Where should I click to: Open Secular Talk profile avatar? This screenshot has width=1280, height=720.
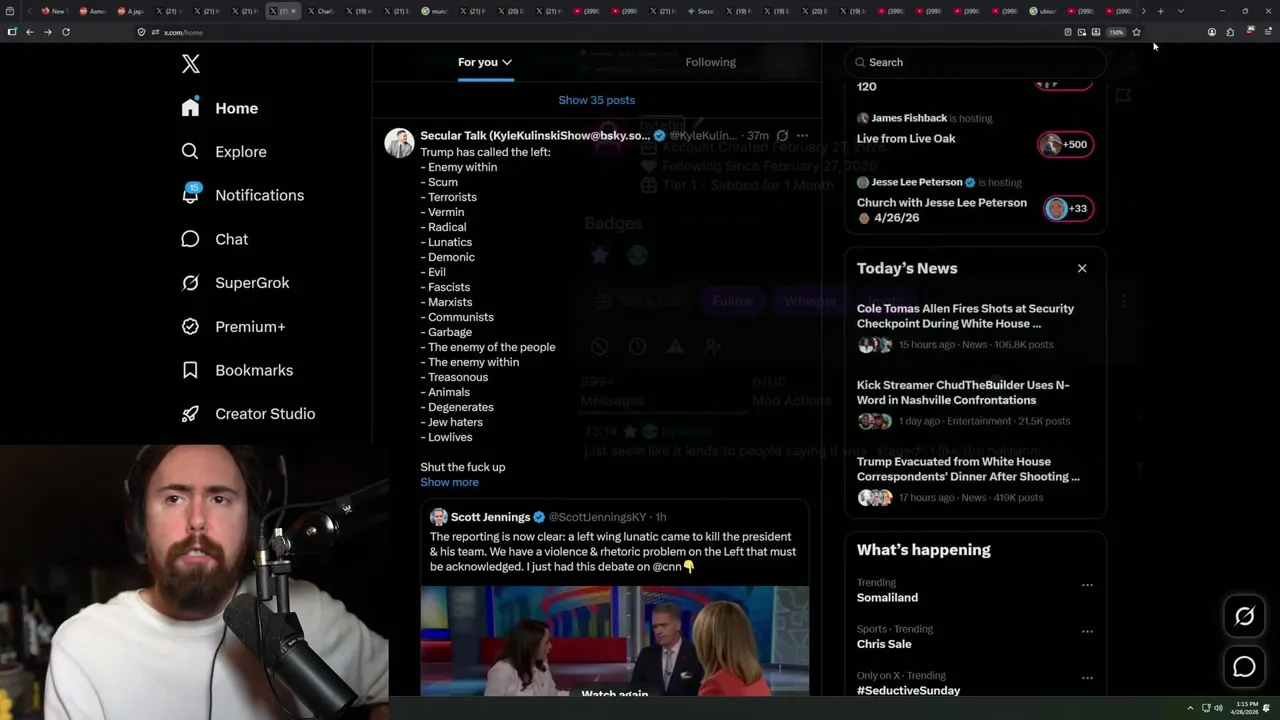399,143
